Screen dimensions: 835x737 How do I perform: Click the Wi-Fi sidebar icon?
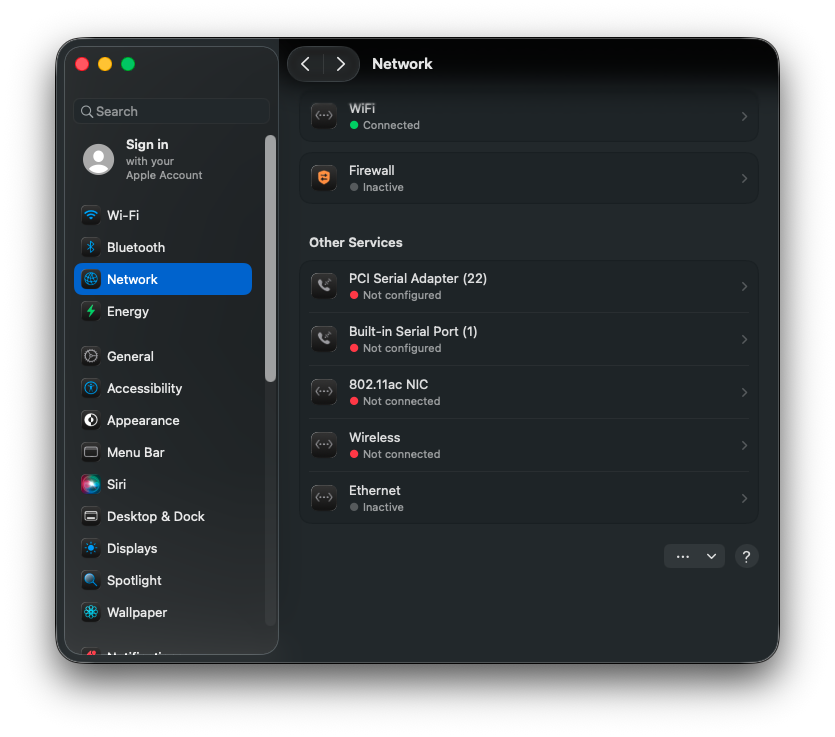pos(91,215)
